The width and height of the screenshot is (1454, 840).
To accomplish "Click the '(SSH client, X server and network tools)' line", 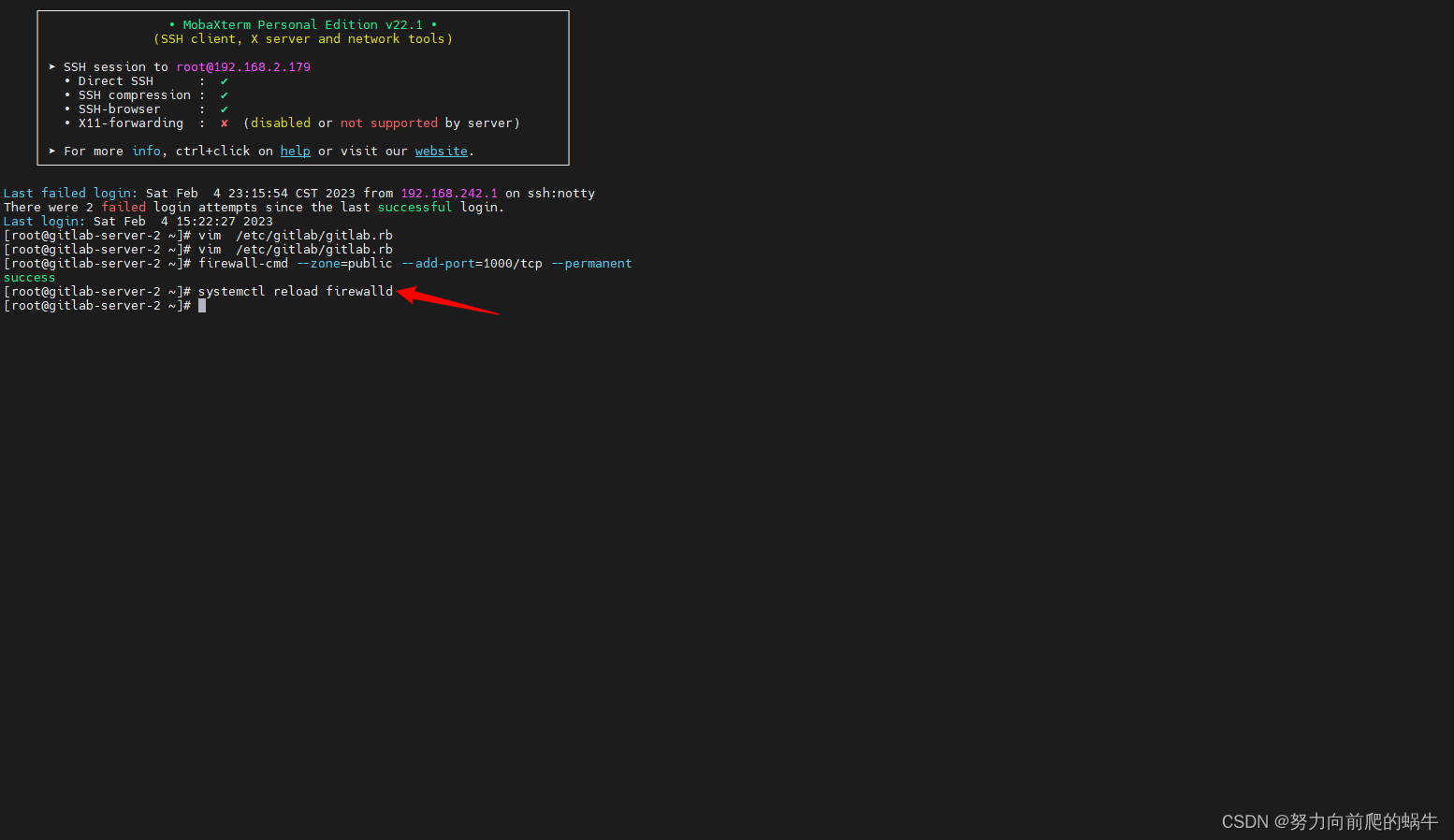I will (x=303, y=39).
